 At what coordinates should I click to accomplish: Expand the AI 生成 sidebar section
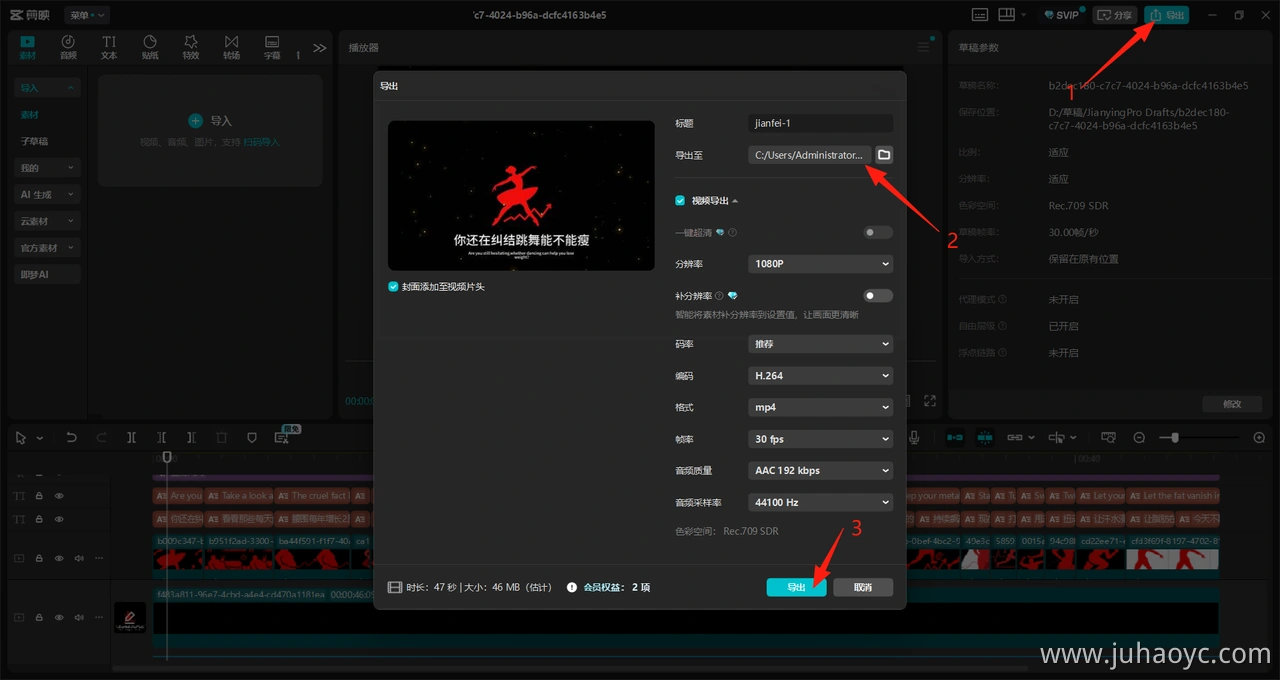[47, 195]
